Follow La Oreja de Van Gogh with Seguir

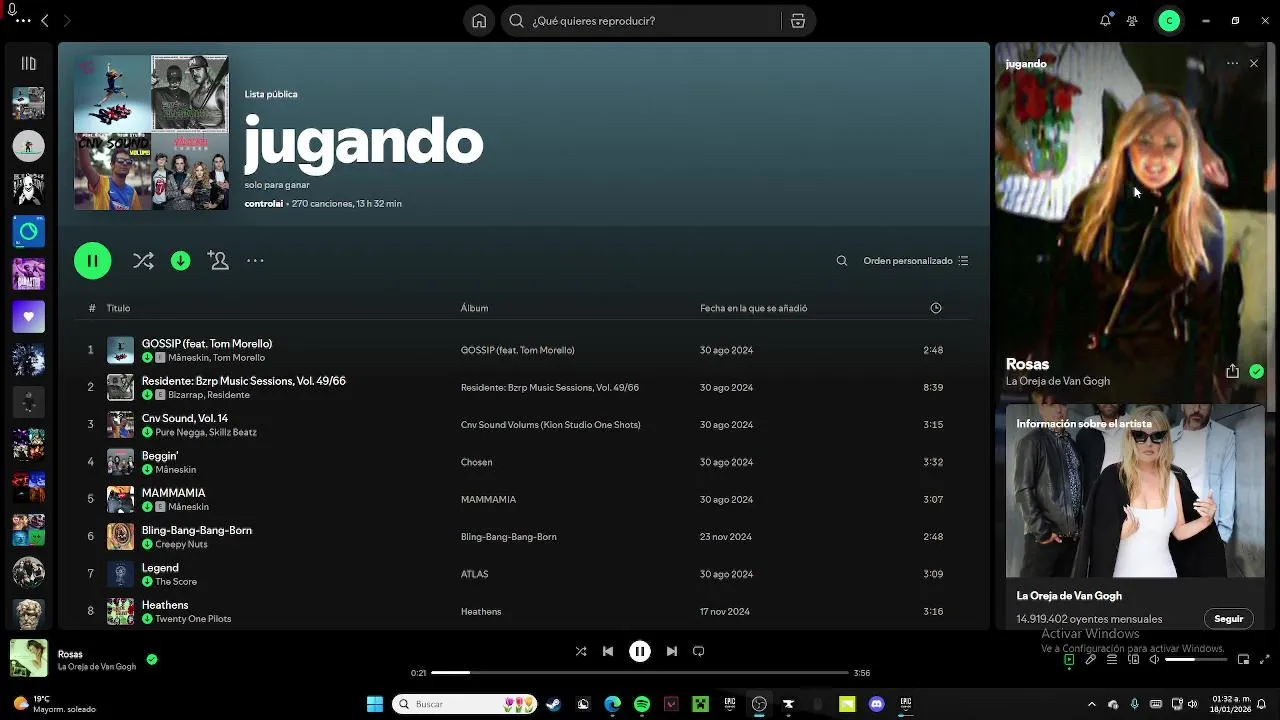1228,619
